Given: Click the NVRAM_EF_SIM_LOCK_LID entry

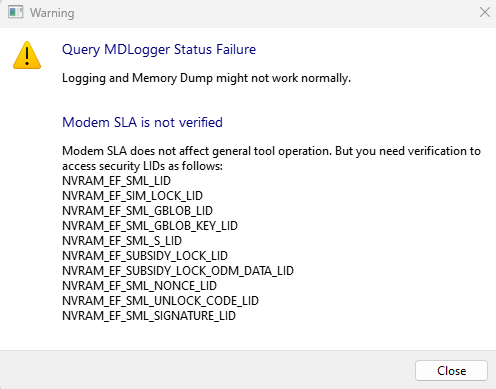Looking at the screenshot, I should coord(132,196).
